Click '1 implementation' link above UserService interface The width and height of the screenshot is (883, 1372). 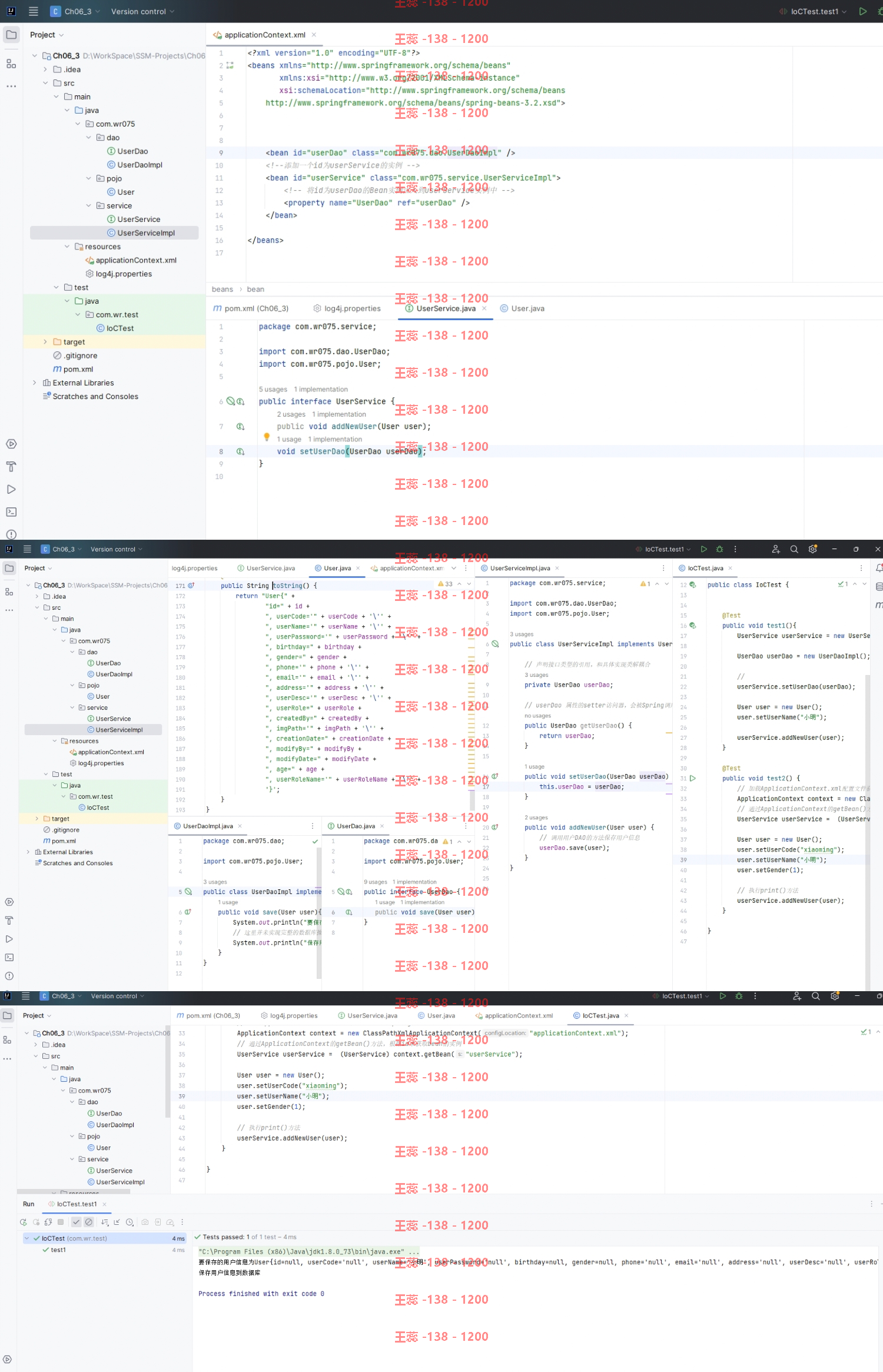(x=321, y=389)
